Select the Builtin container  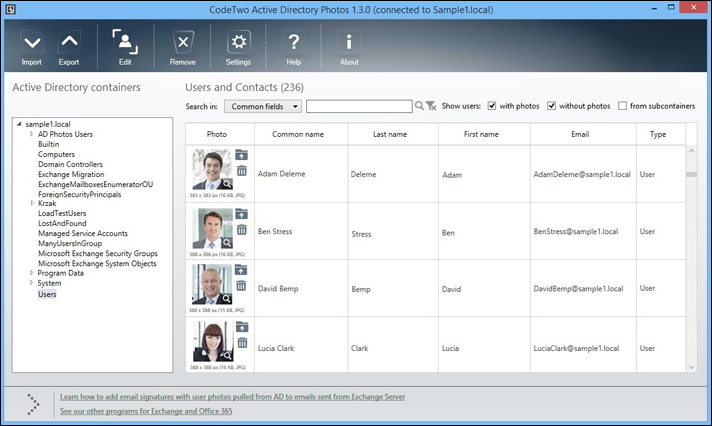pyautogui.click(x=49, y=144)
